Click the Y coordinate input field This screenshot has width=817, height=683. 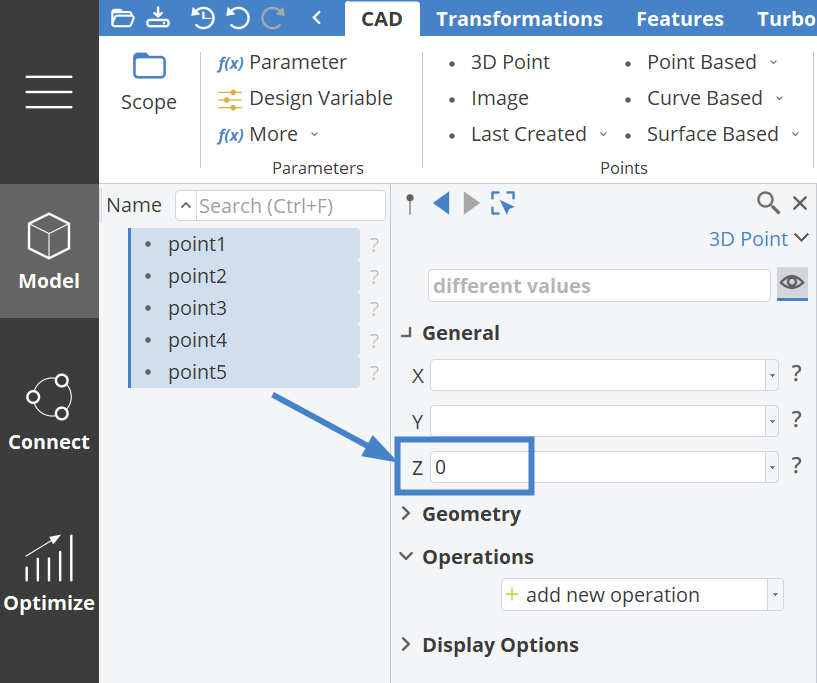click(598, 421)
